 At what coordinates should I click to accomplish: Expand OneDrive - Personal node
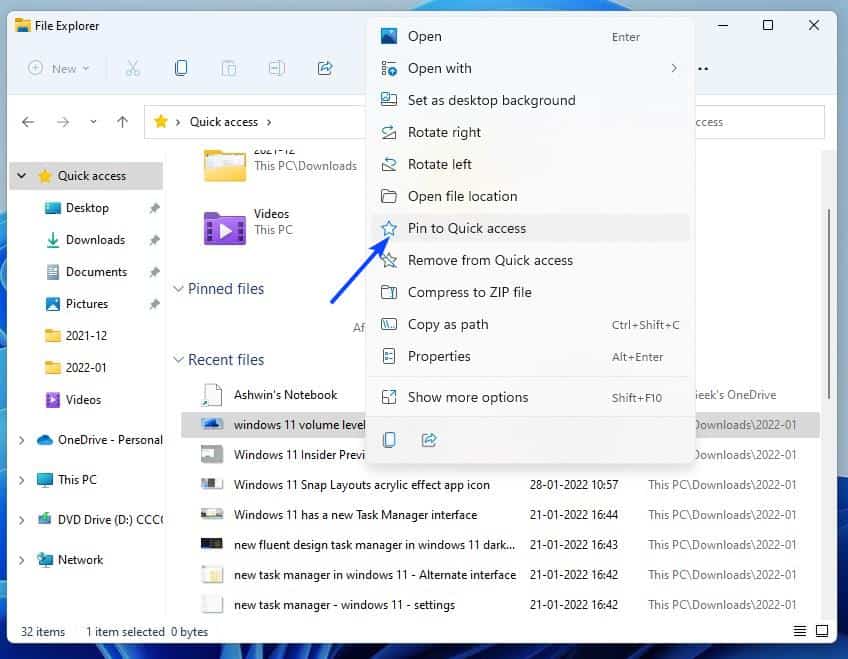(x=22, y=440)
